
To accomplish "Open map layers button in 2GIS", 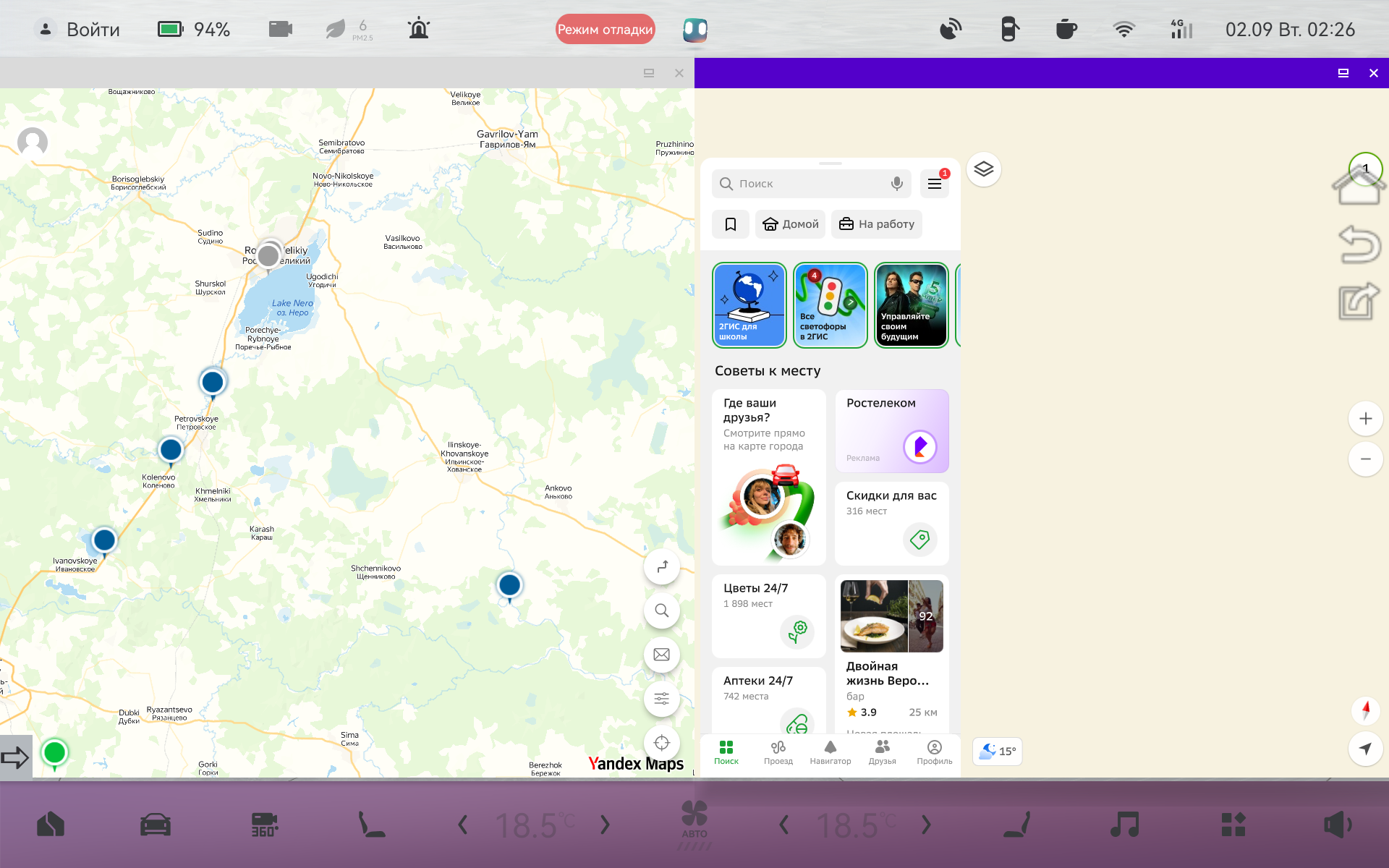I will click(x=984, y=169).
